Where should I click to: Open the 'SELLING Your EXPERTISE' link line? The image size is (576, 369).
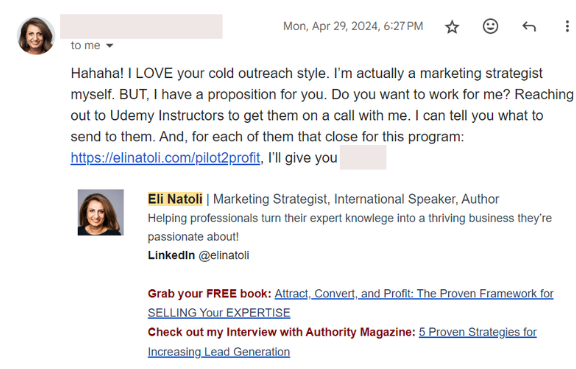pos(219,313)
